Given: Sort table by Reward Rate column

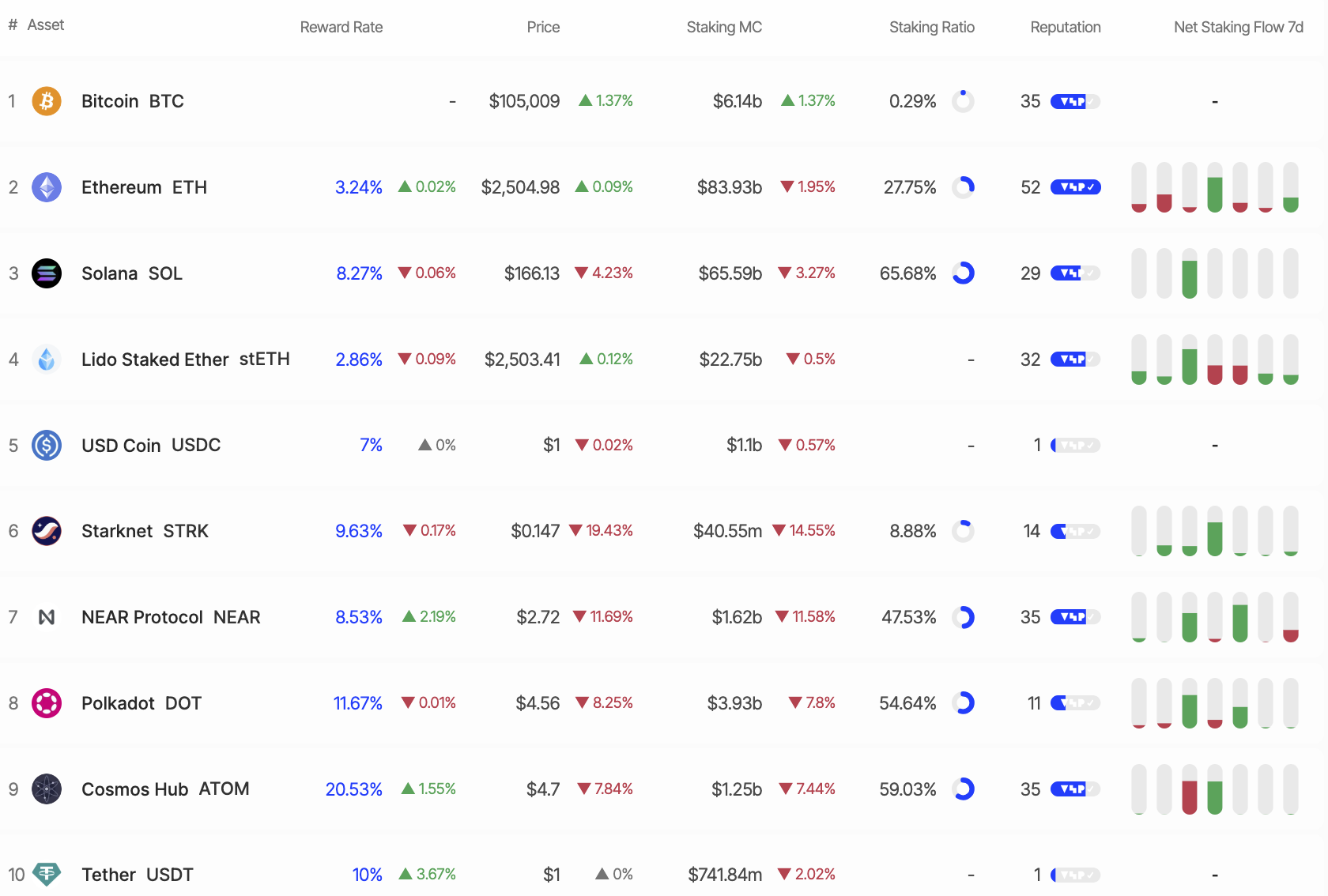Looking at the screenshot, I should point(341,28).
